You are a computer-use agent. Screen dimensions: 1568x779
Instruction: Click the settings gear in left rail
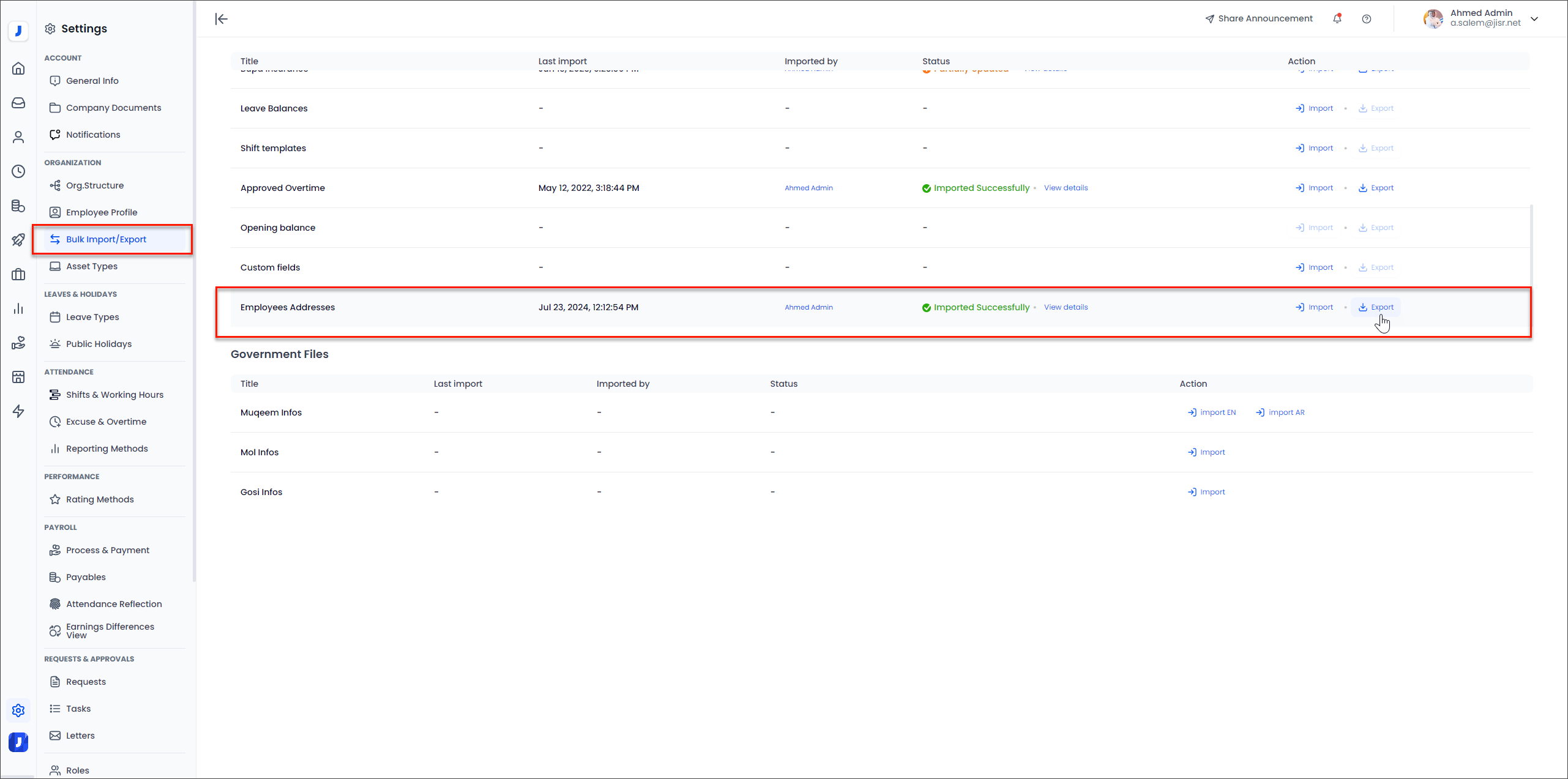(x=18, y=710)
